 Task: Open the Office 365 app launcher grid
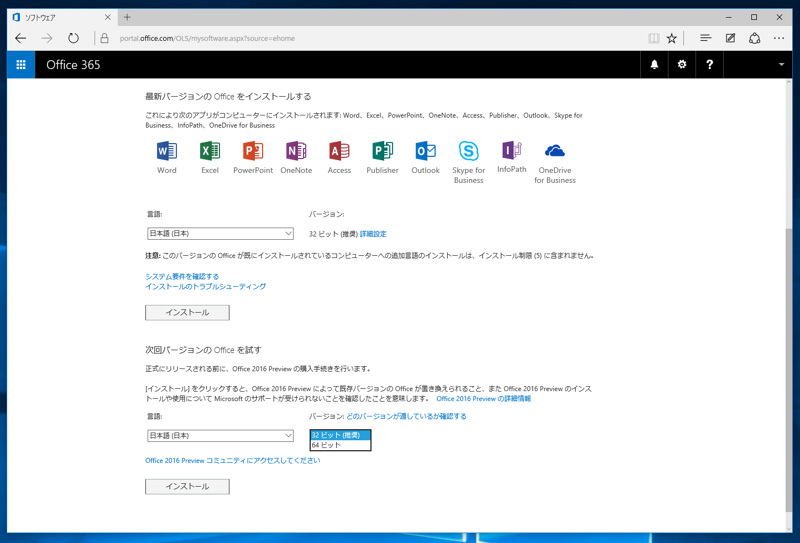point(21,65)
